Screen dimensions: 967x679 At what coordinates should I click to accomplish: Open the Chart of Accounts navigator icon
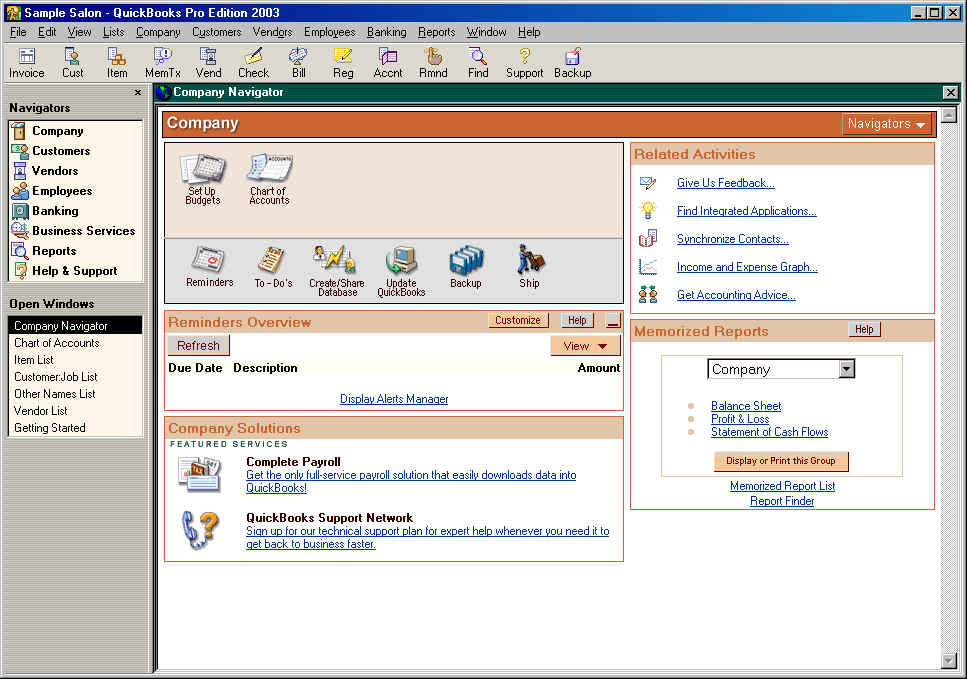269,179
